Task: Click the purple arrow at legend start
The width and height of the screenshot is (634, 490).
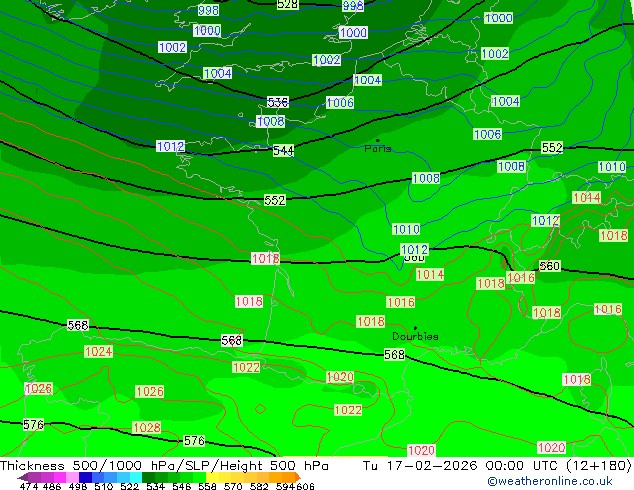Action: coord(23,477)
